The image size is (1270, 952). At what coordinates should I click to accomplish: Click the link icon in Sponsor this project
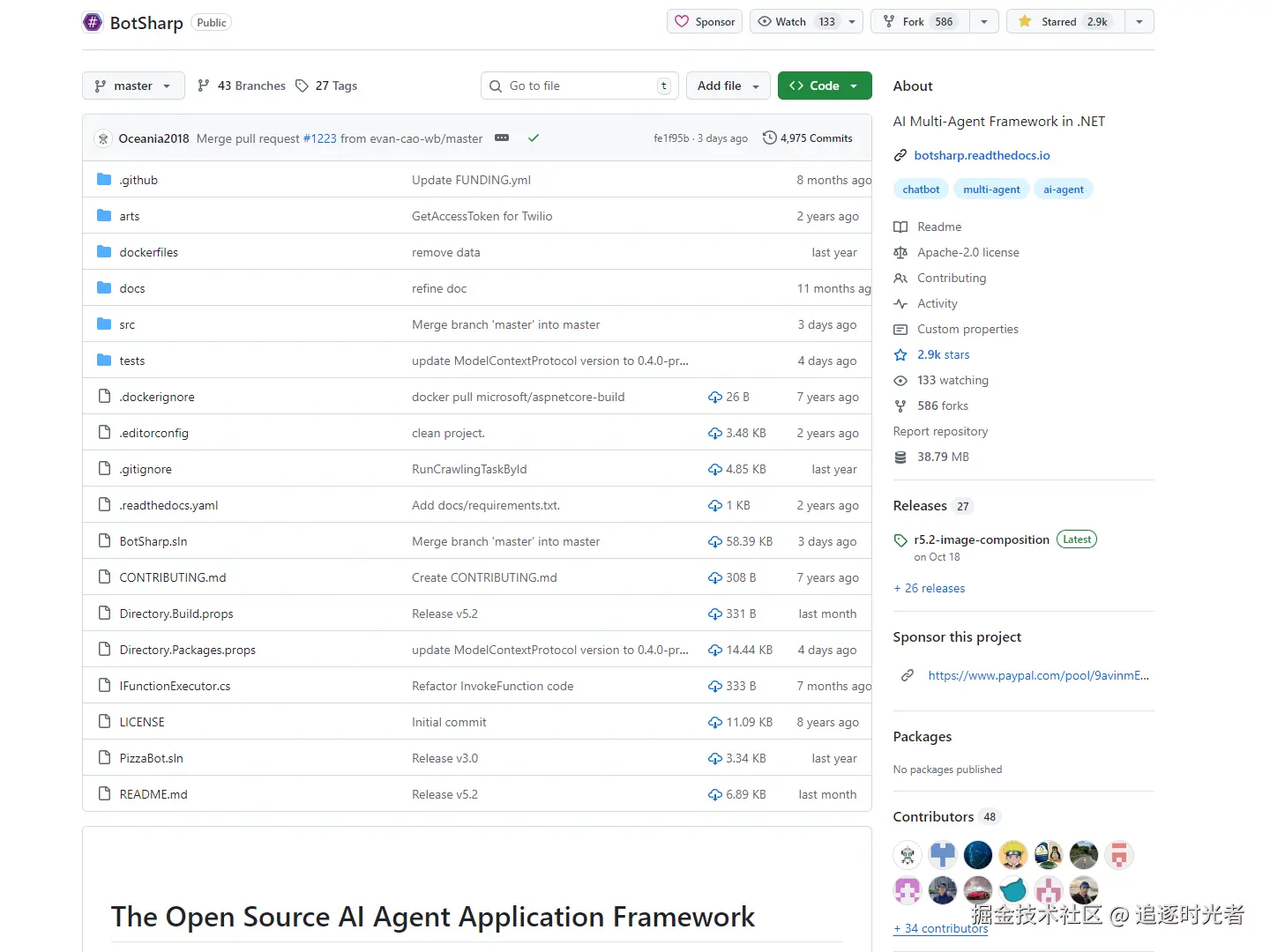pos(908,676)
